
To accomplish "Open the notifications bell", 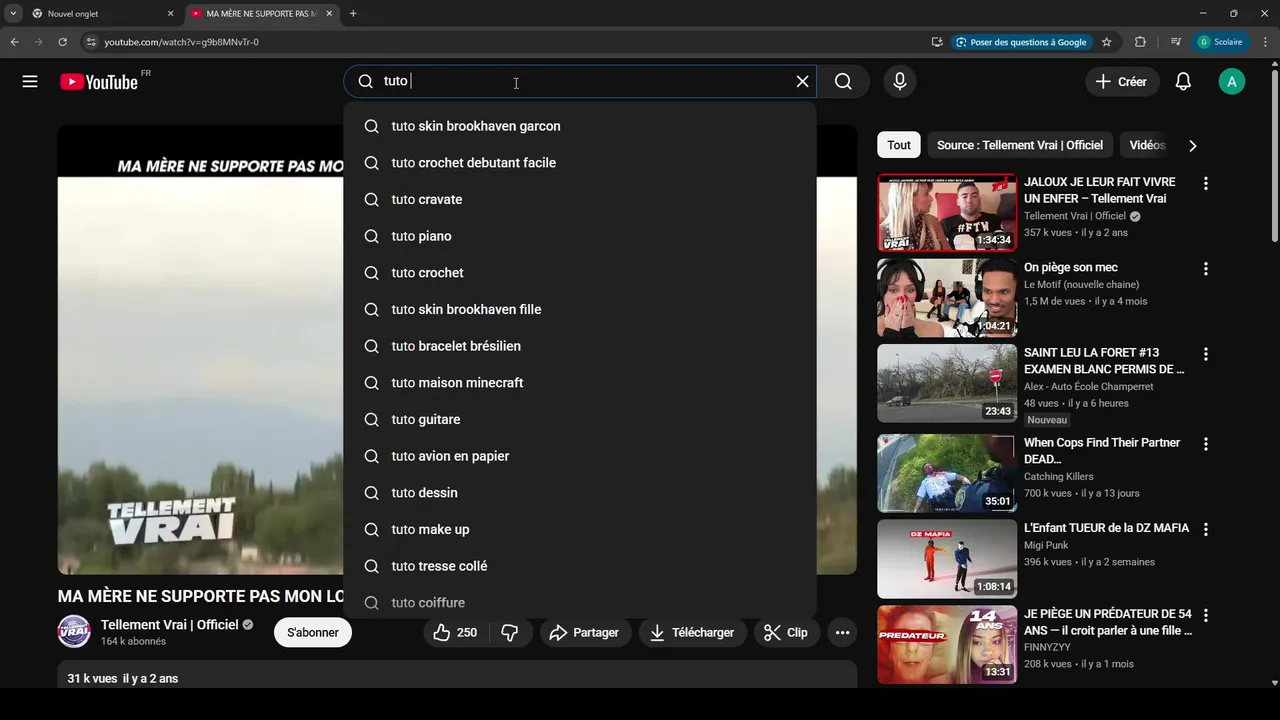I will pyautogui.click(x=1183, y=82).
